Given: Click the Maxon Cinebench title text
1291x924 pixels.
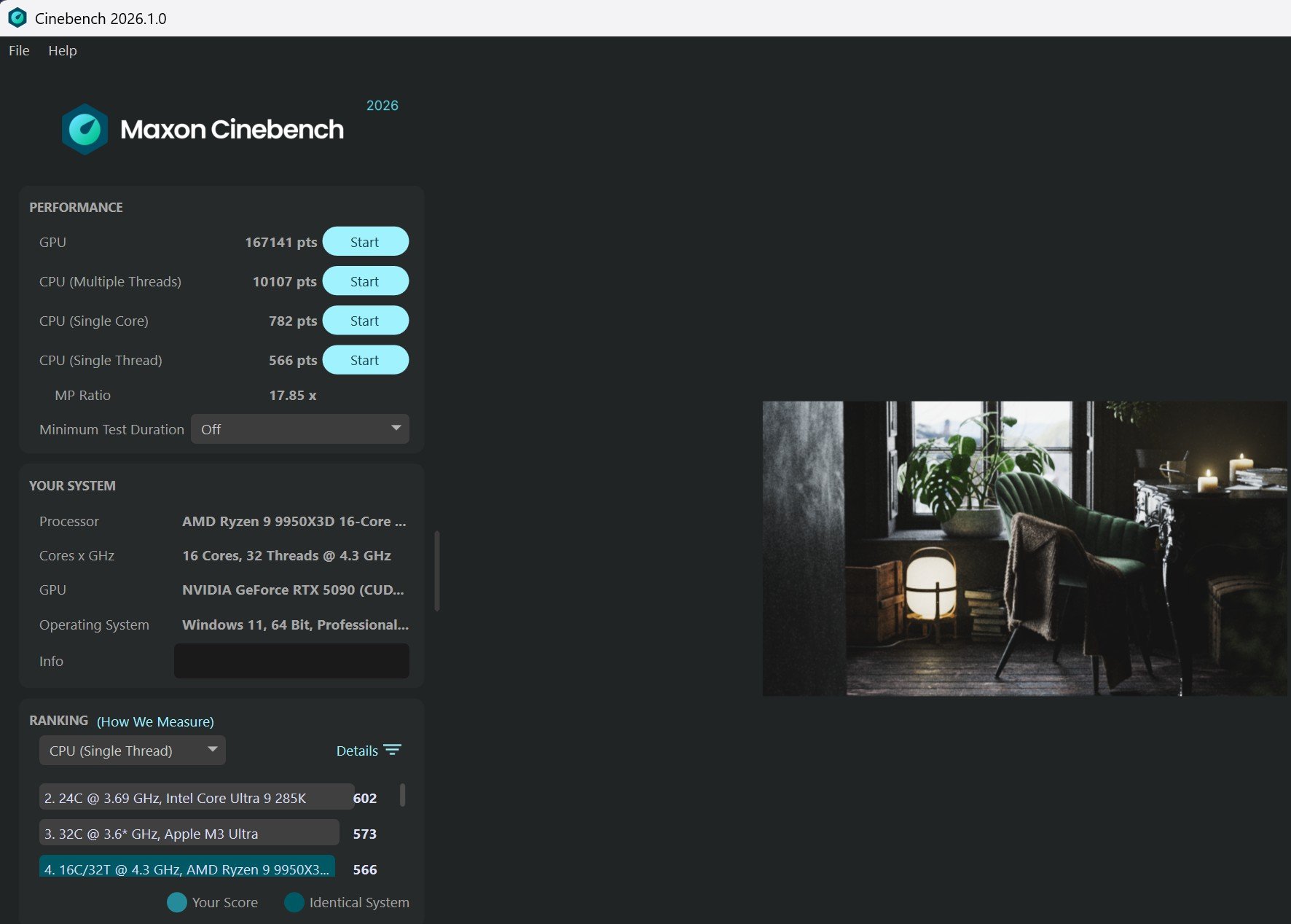Looking at the screenshot, I should point(232,129).
